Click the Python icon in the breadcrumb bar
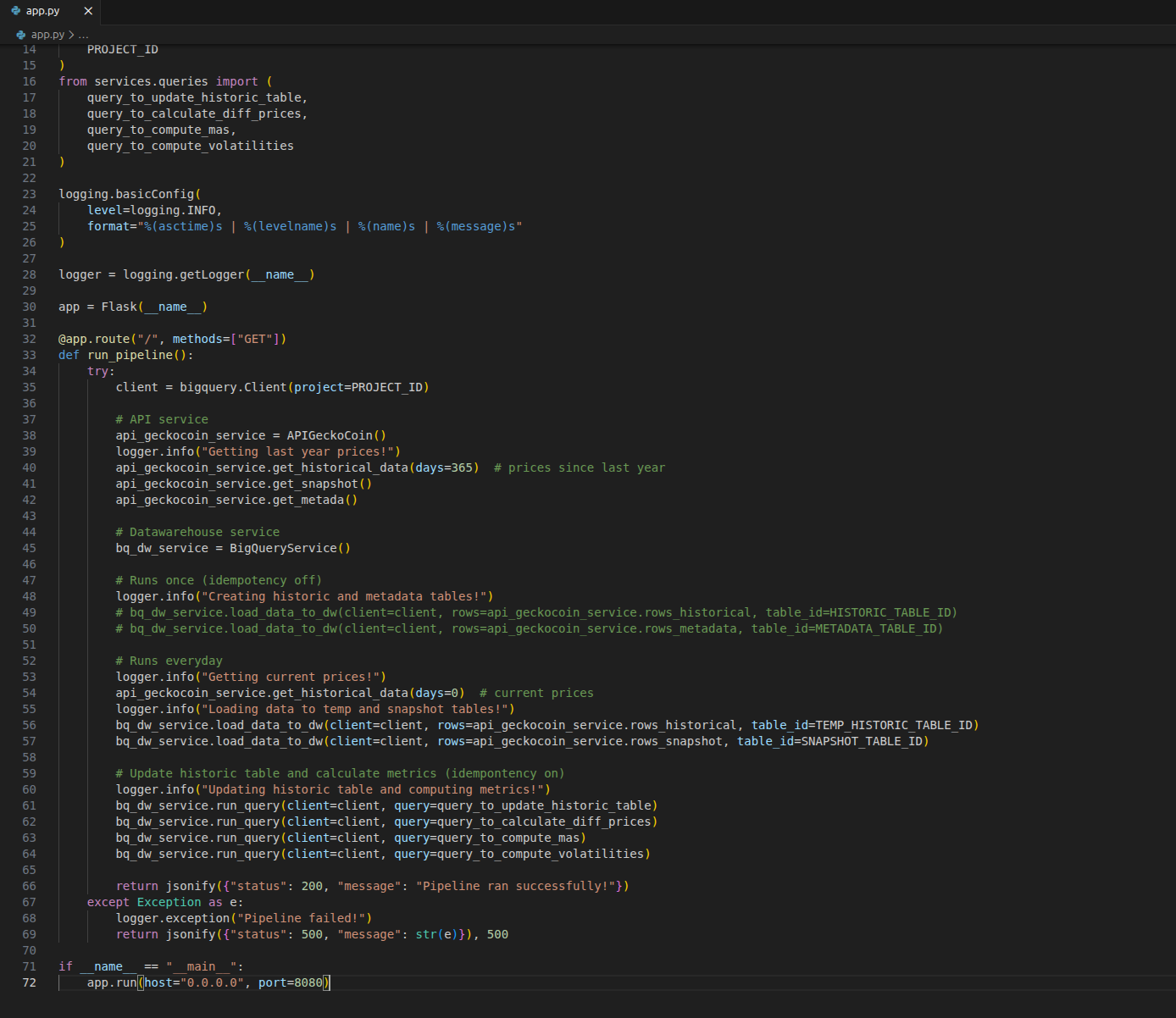 (19, 35)
